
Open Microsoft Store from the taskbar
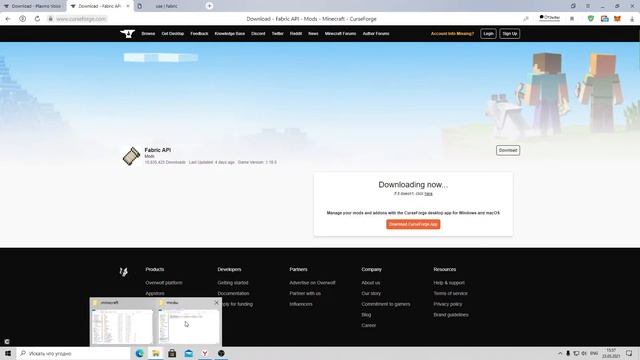click(x=172, y=353)
